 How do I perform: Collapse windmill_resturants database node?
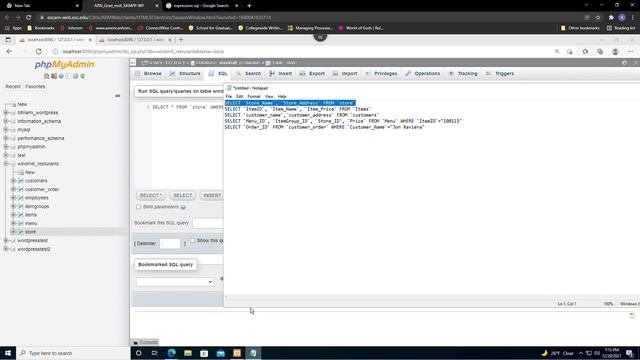[x=6, y=164]
